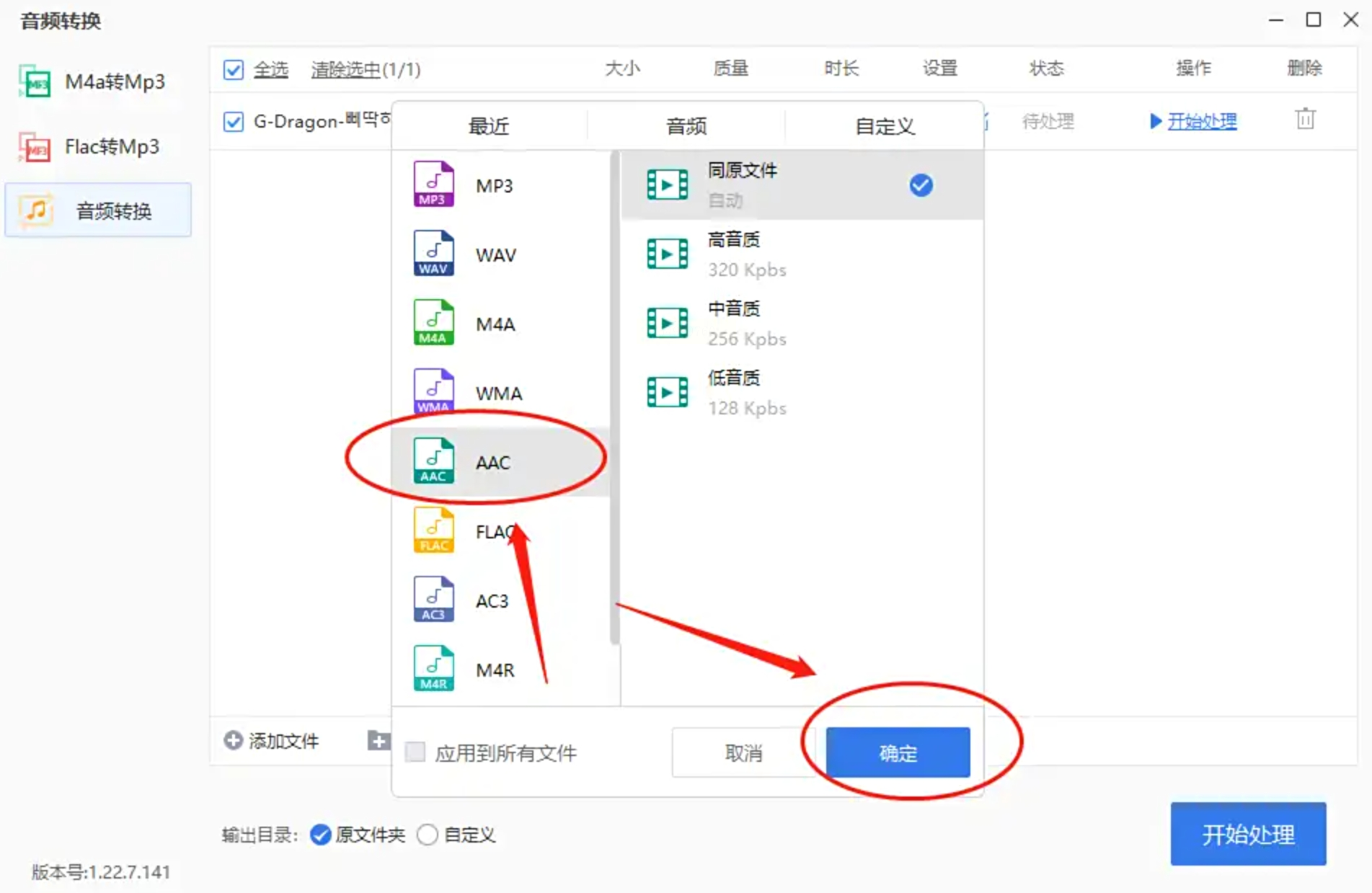Viewport: 1372px width, 893px height.
Task: Delete the file using trash icon
Action: [1305, 119]
